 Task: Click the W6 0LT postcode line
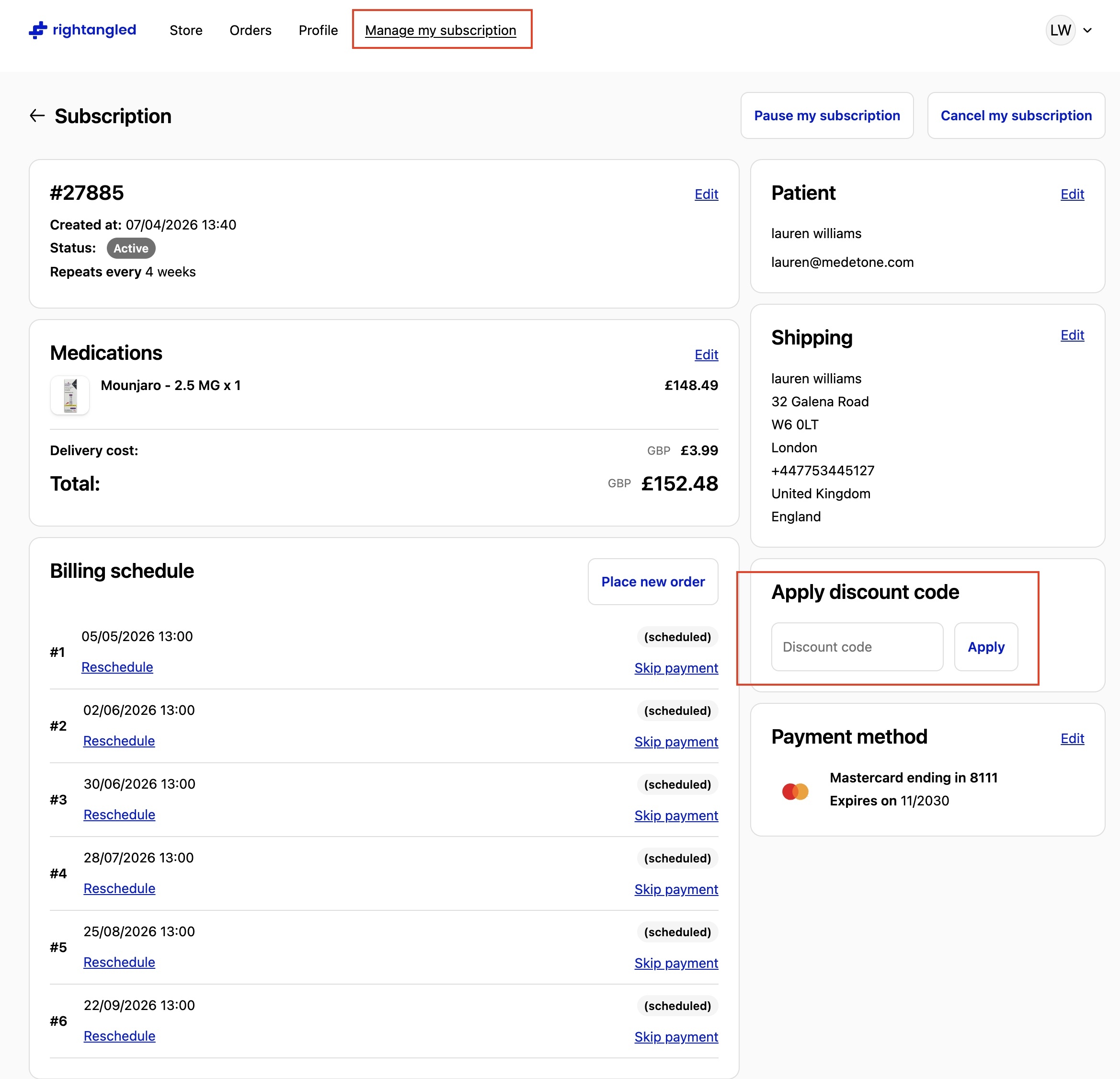coord(794,425)
